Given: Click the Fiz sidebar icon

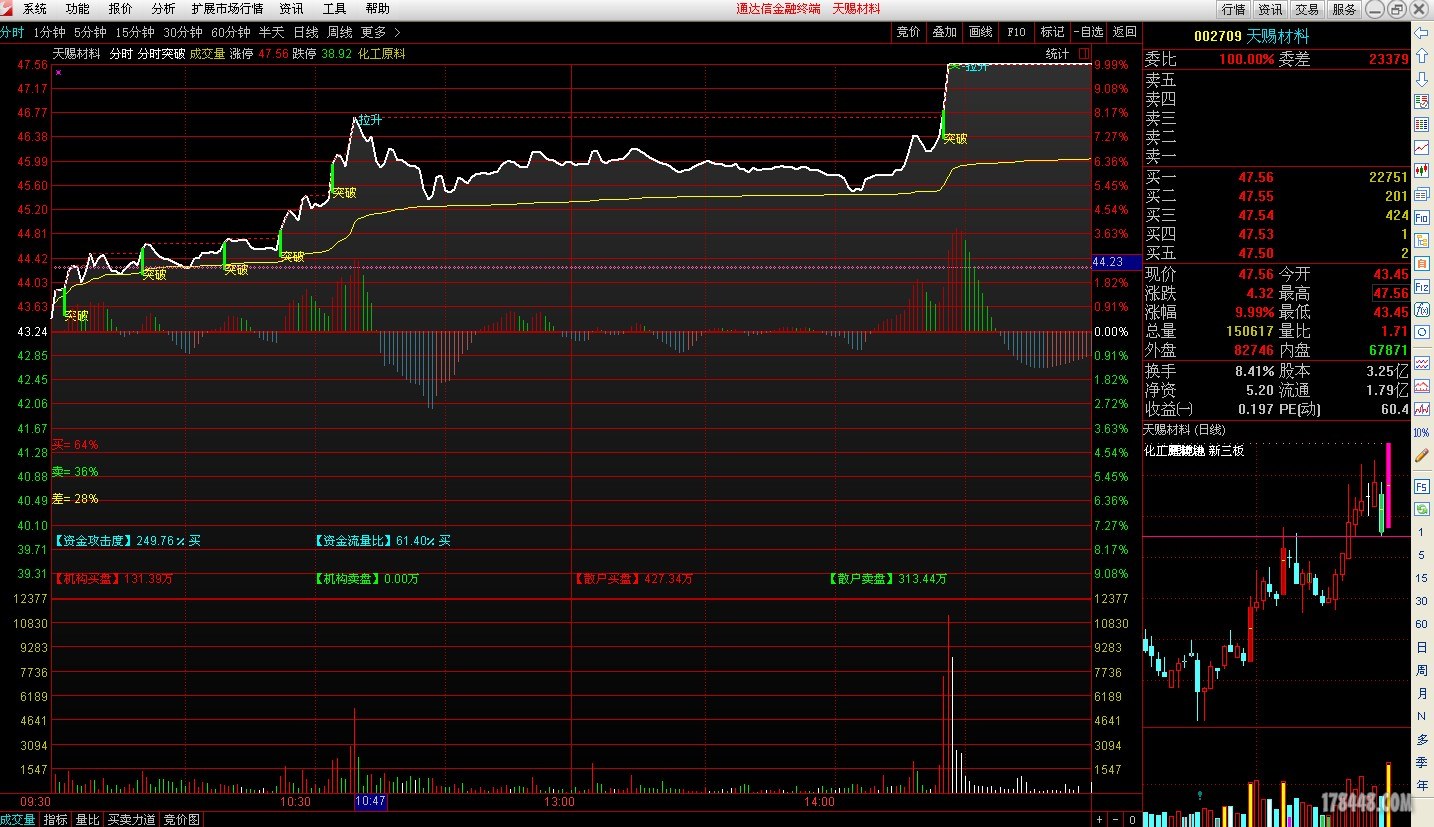Looking at the screenshot, I should tap(1421, 286).
